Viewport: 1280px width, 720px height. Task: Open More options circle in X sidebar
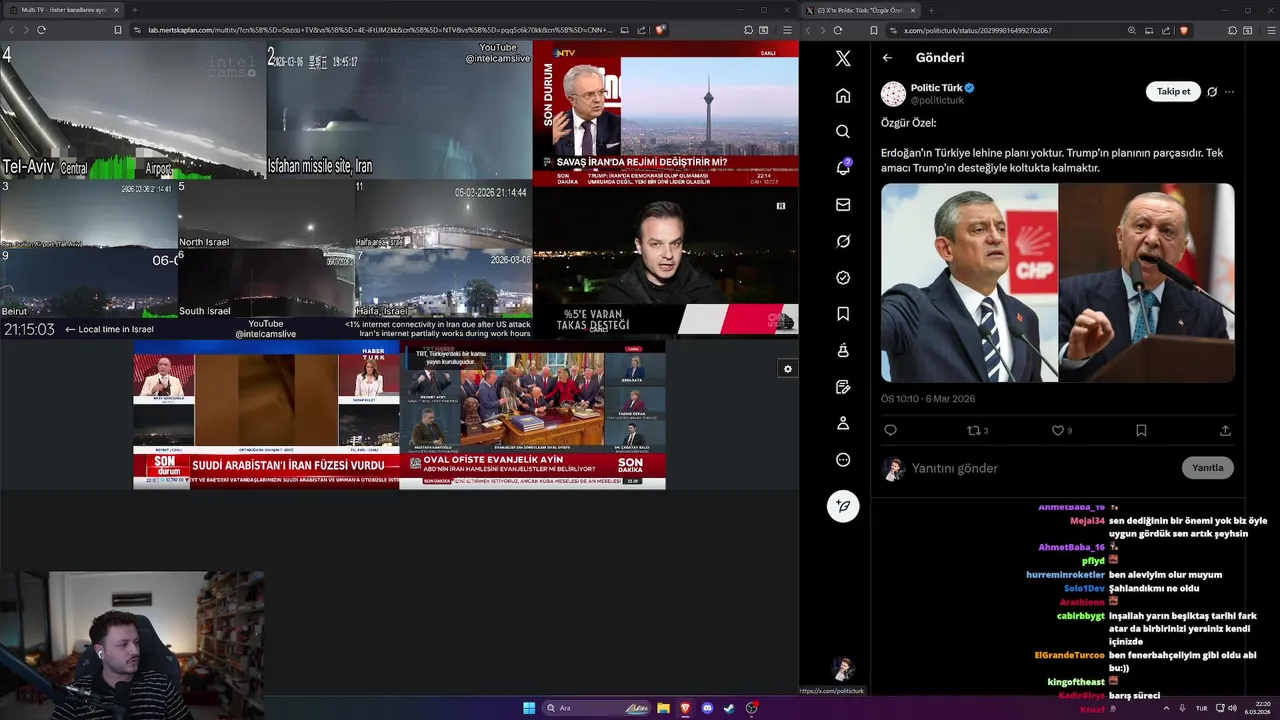pyautogui.click(x=843, y=460)
